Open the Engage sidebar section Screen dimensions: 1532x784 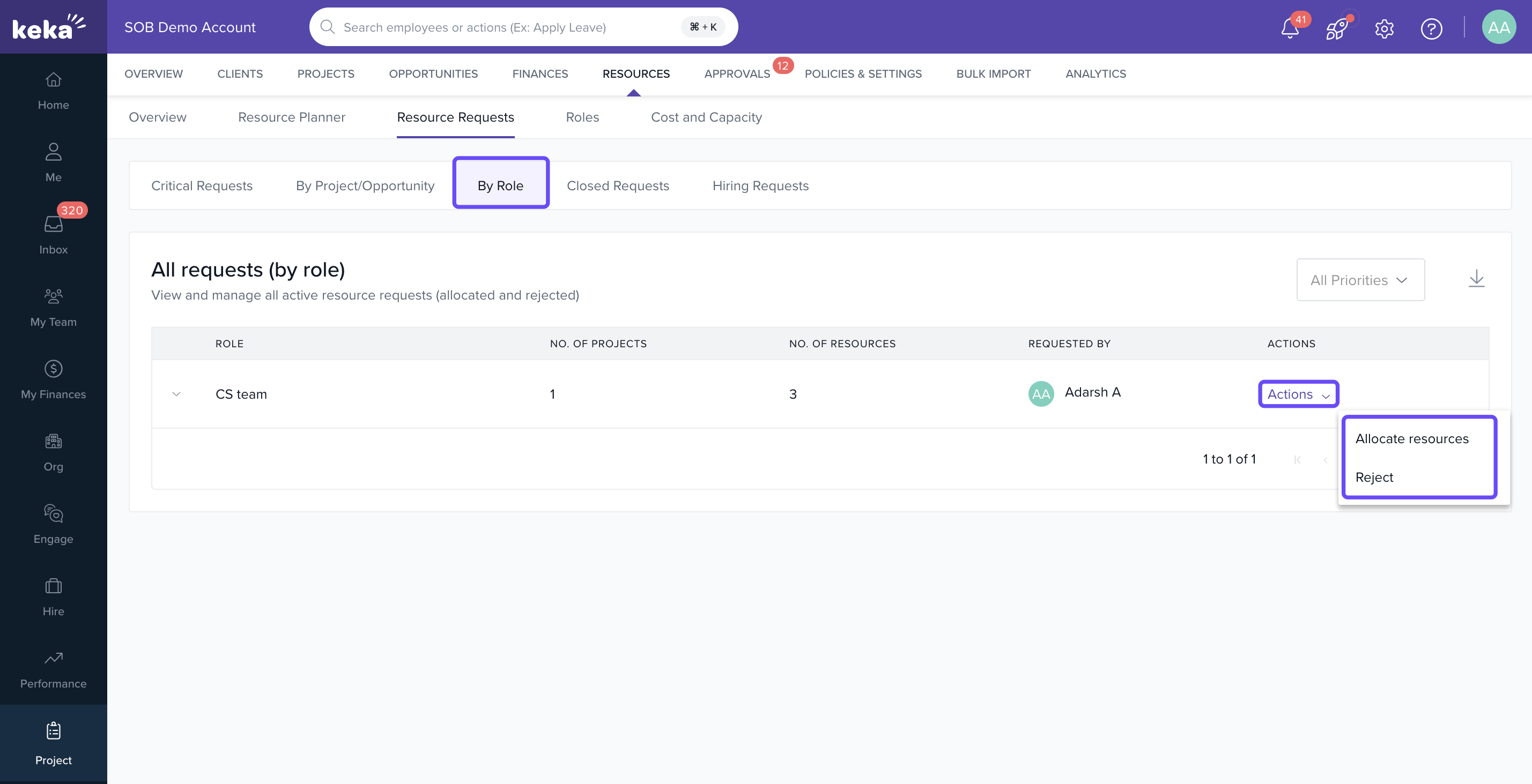click(x=53, y=524)
